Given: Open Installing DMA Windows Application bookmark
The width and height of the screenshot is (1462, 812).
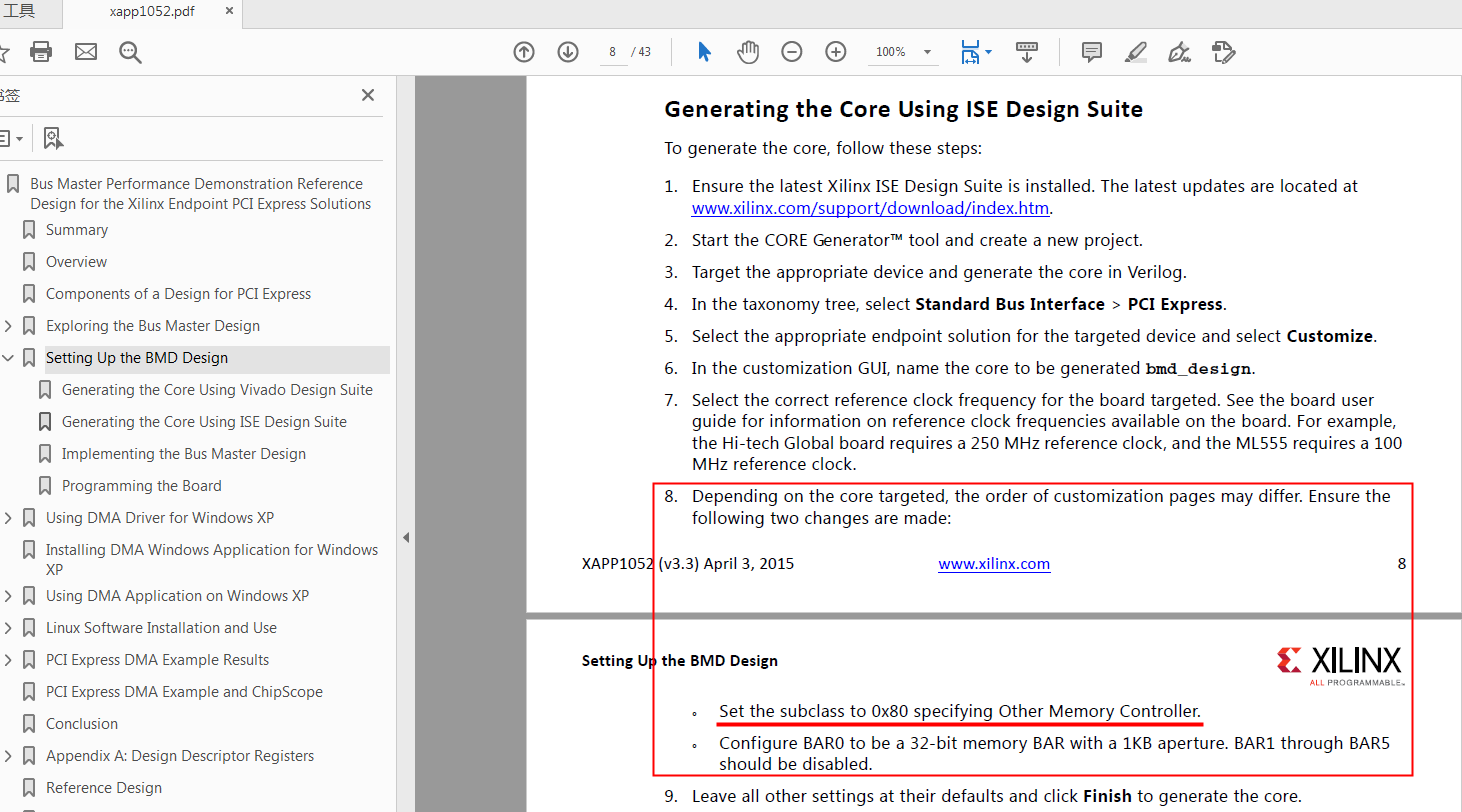Looking at the screenshot, I should coord(212,559).
